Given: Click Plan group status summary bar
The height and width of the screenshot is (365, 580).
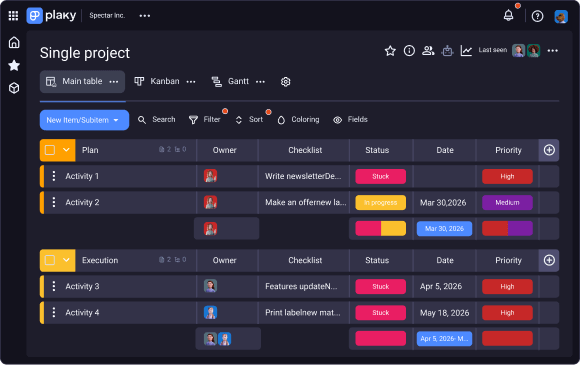Looking at the screenshot, I should (x=381, y=229).
